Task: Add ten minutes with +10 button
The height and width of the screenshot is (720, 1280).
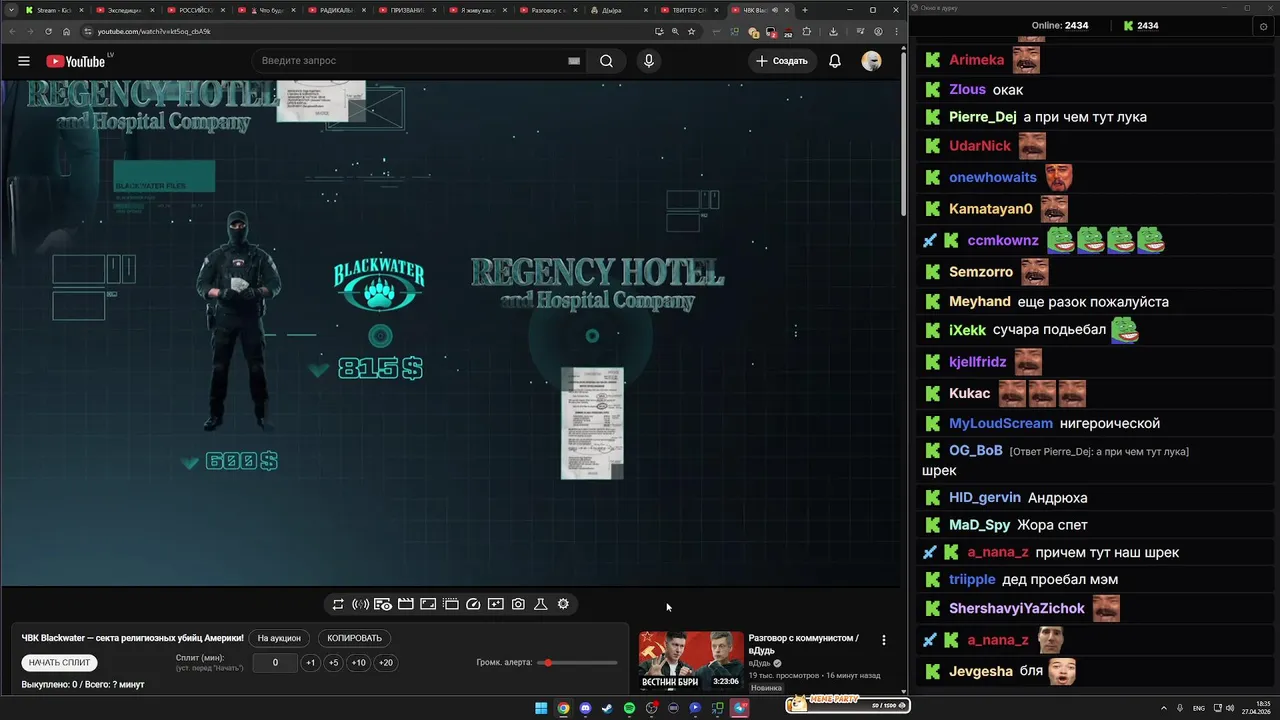Action: [x=358, y=662]
